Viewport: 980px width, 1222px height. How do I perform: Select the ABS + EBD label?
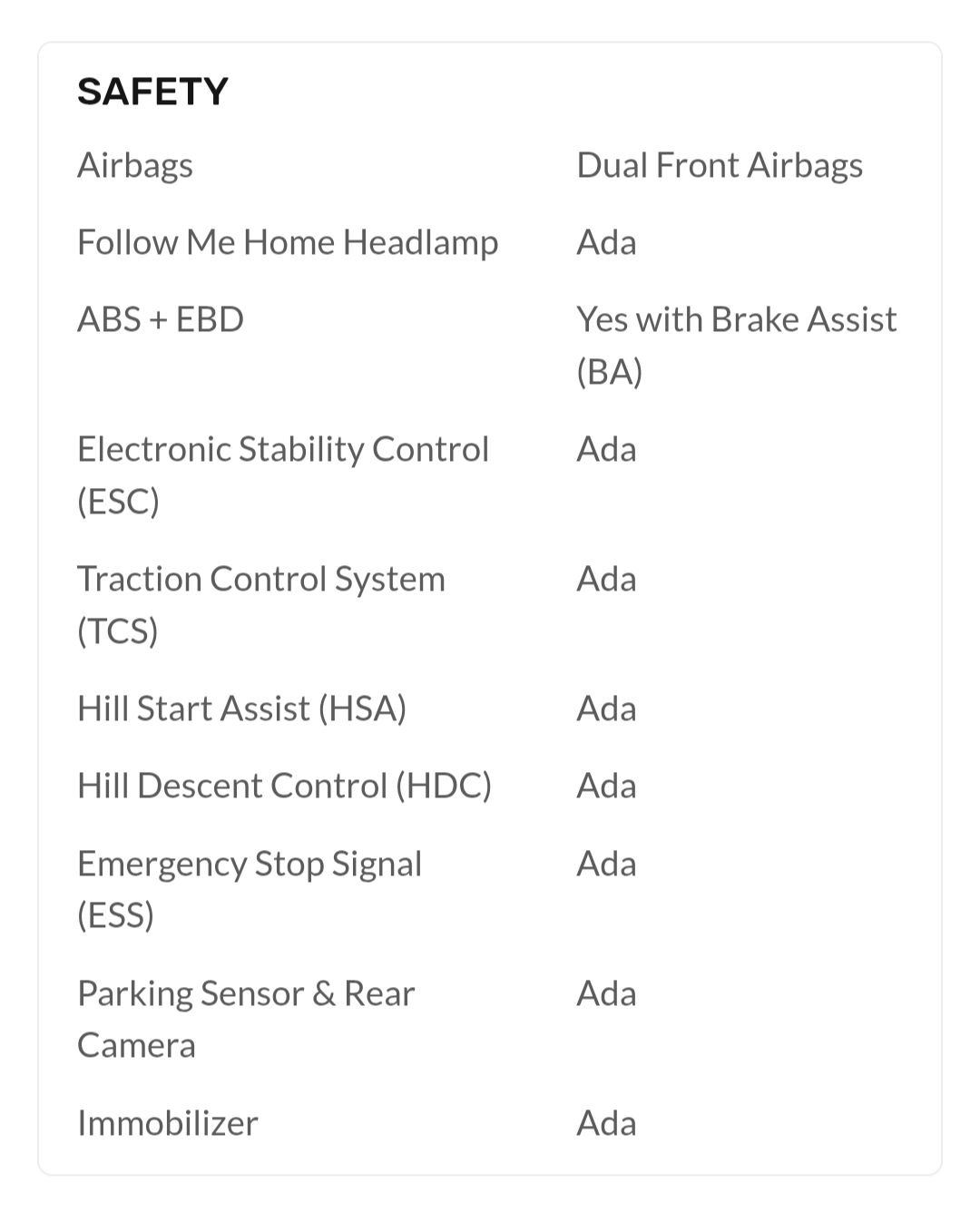point(161,319)
